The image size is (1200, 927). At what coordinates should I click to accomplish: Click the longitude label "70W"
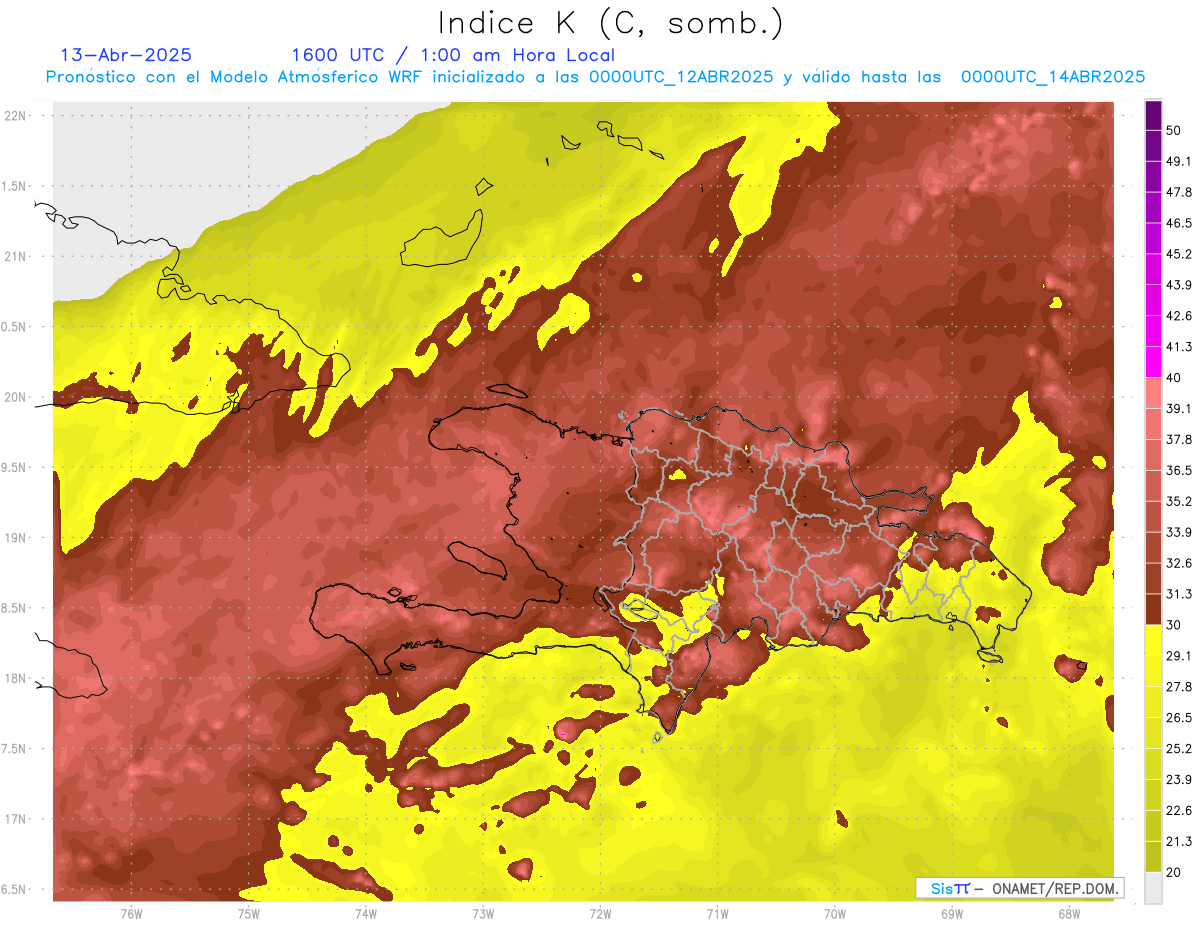pyautogui.click(x=835, y=913)
